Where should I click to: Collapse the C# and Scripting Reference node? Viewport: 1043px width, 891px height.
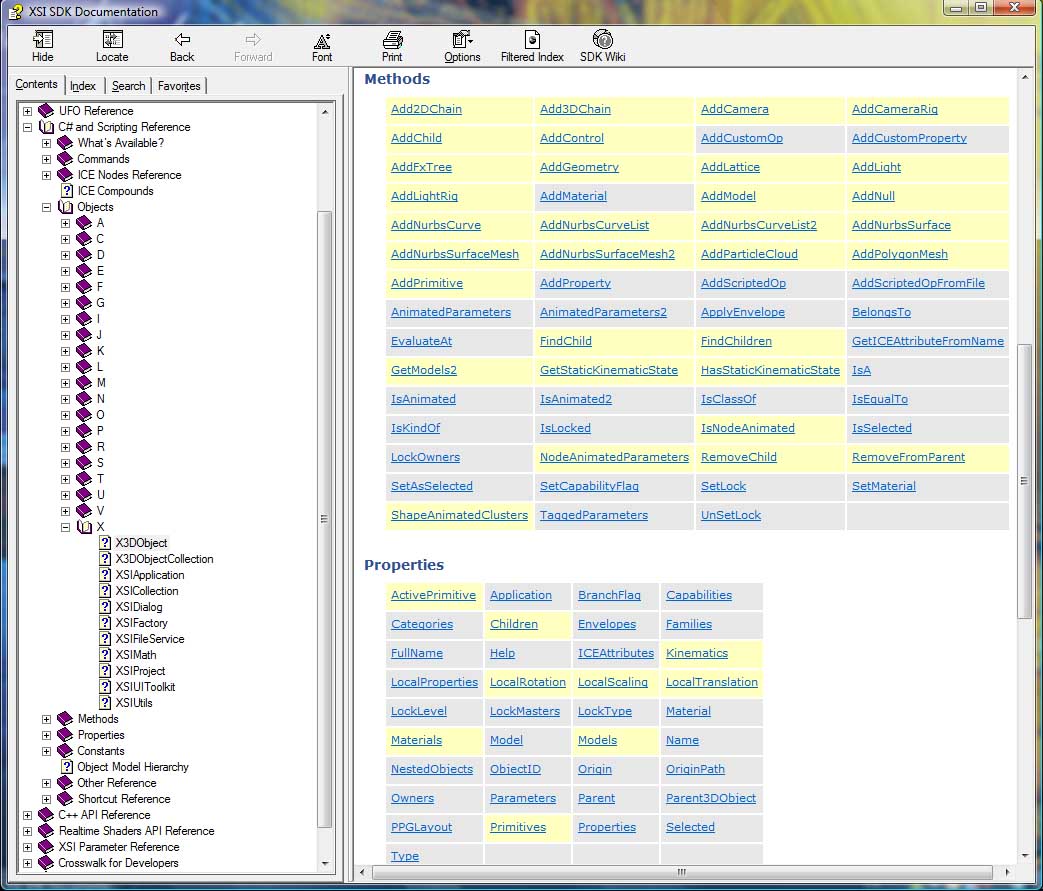27,127
